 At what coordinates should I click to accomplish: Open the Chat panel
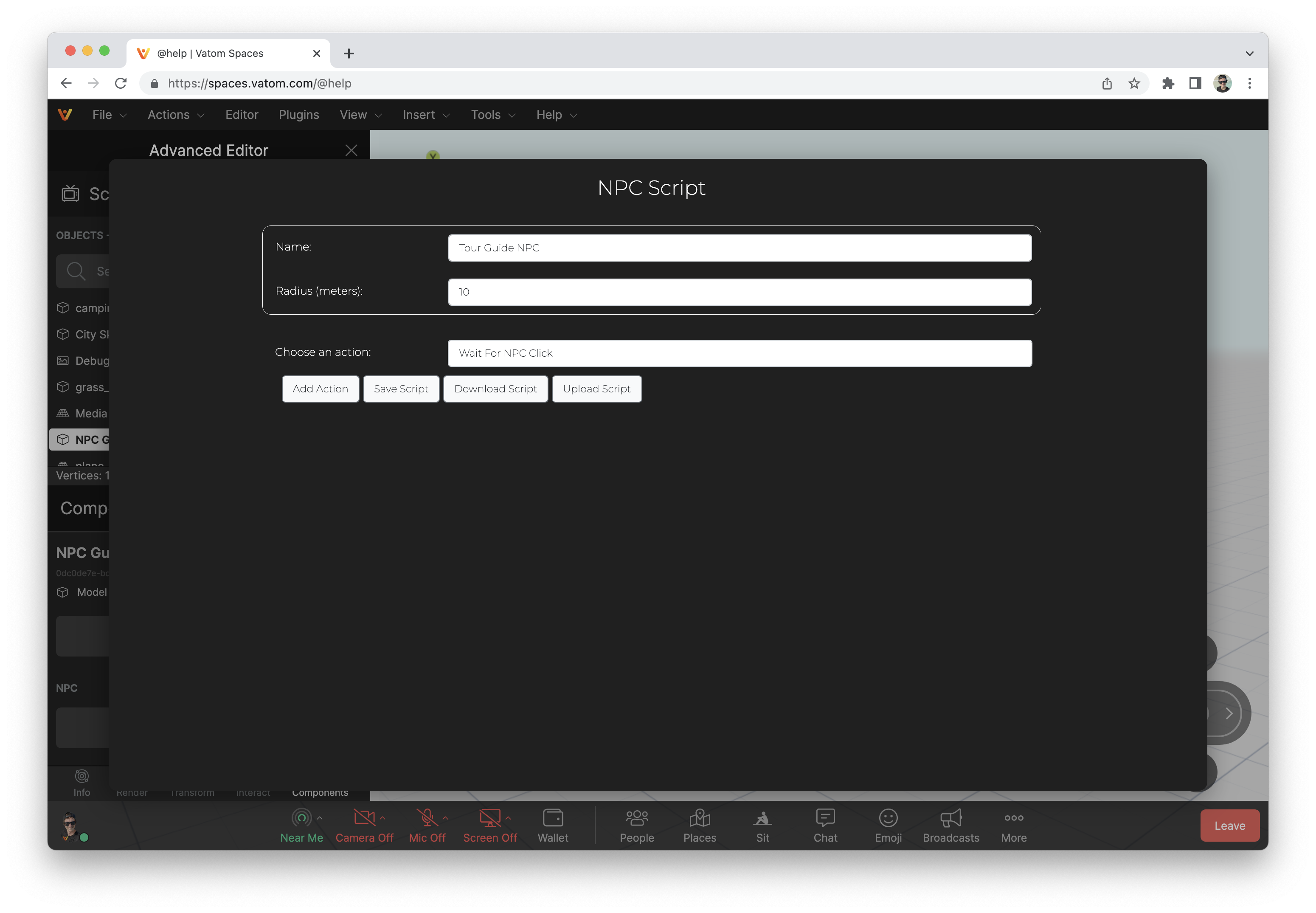pos(825,826)
